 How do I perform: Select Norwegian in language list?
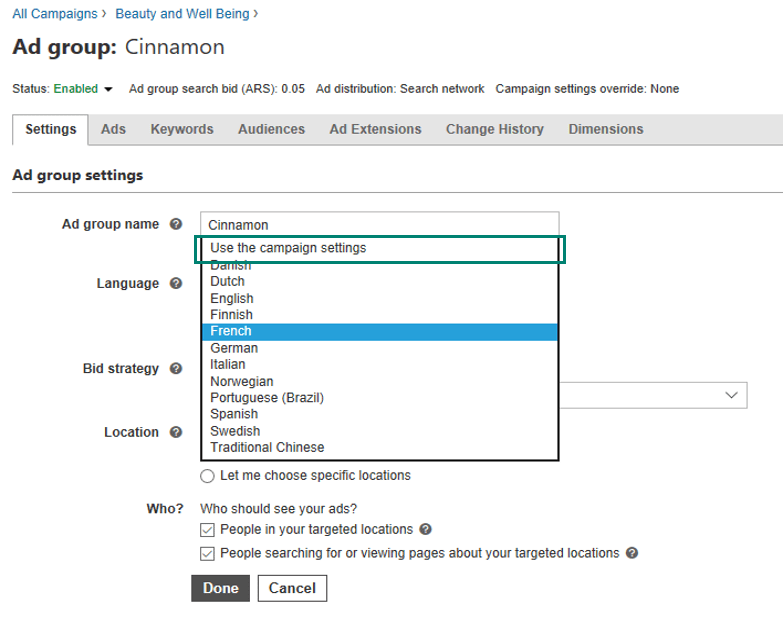(x=380, y=381)
